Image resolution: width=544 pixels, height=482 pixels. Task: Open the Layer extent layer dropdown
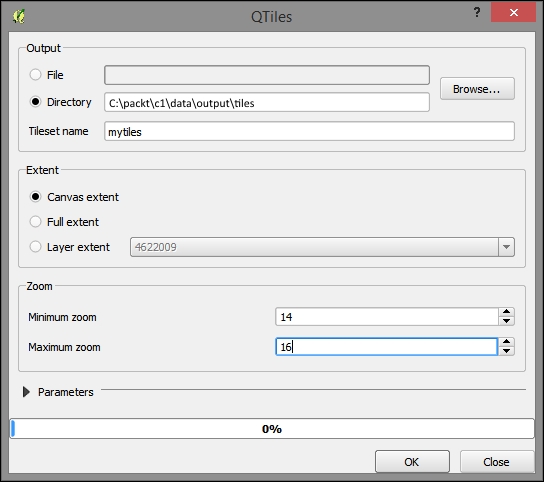point(506,247)
